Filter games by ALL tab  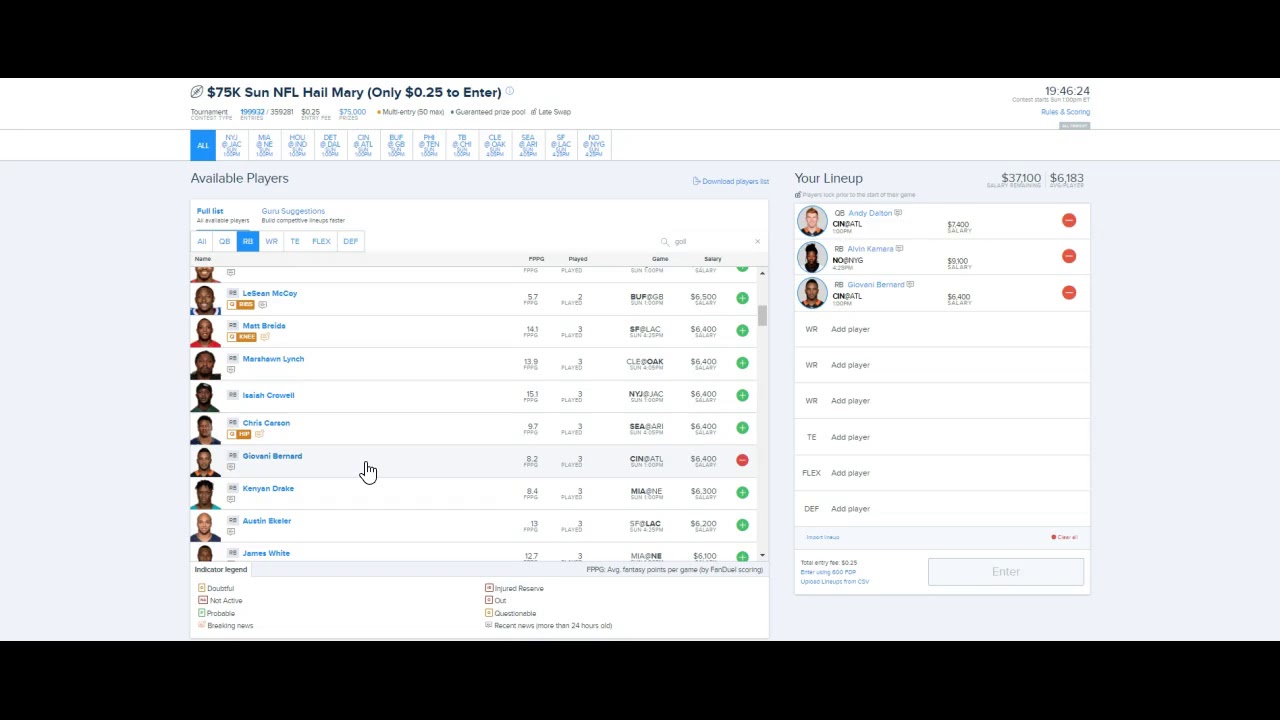(203, 145)
